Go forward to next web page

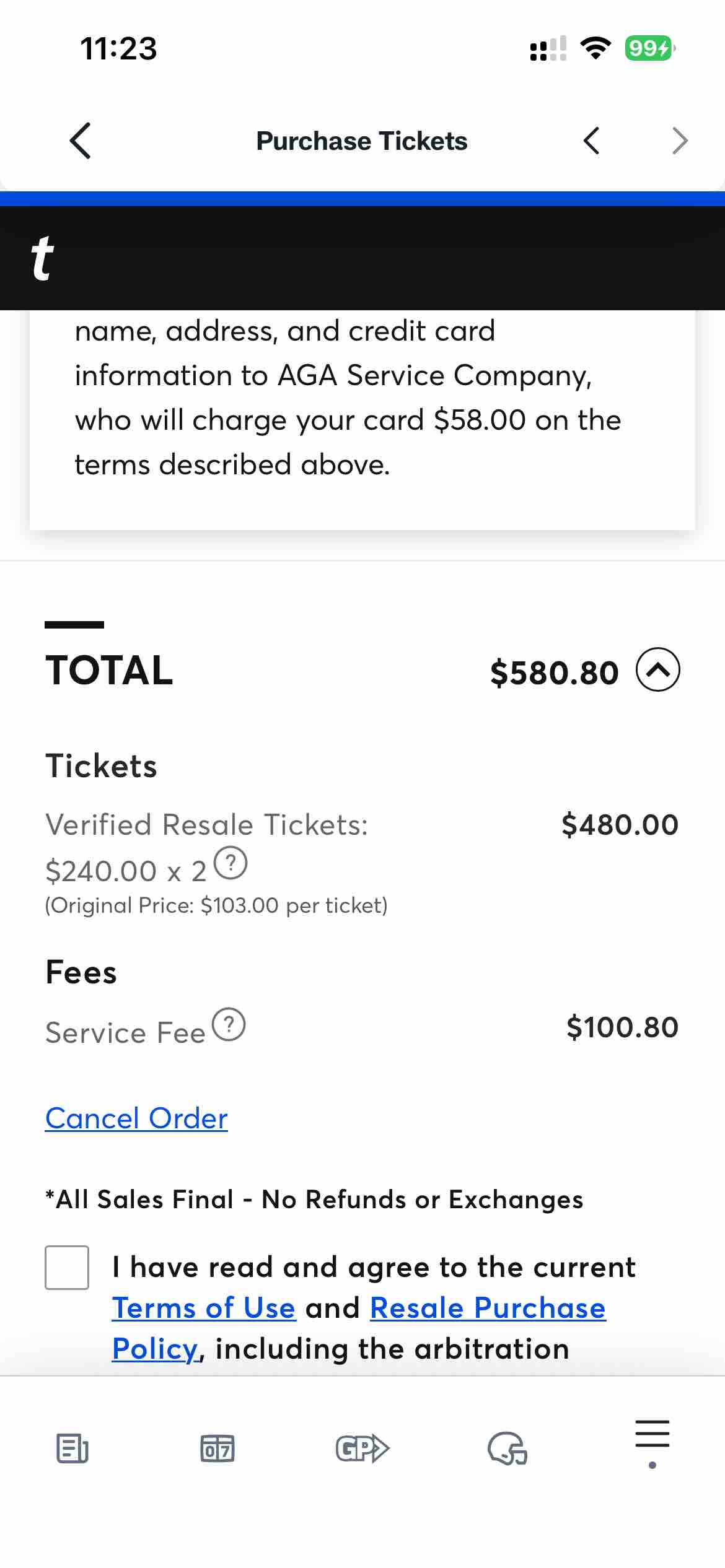coord(680,141)
